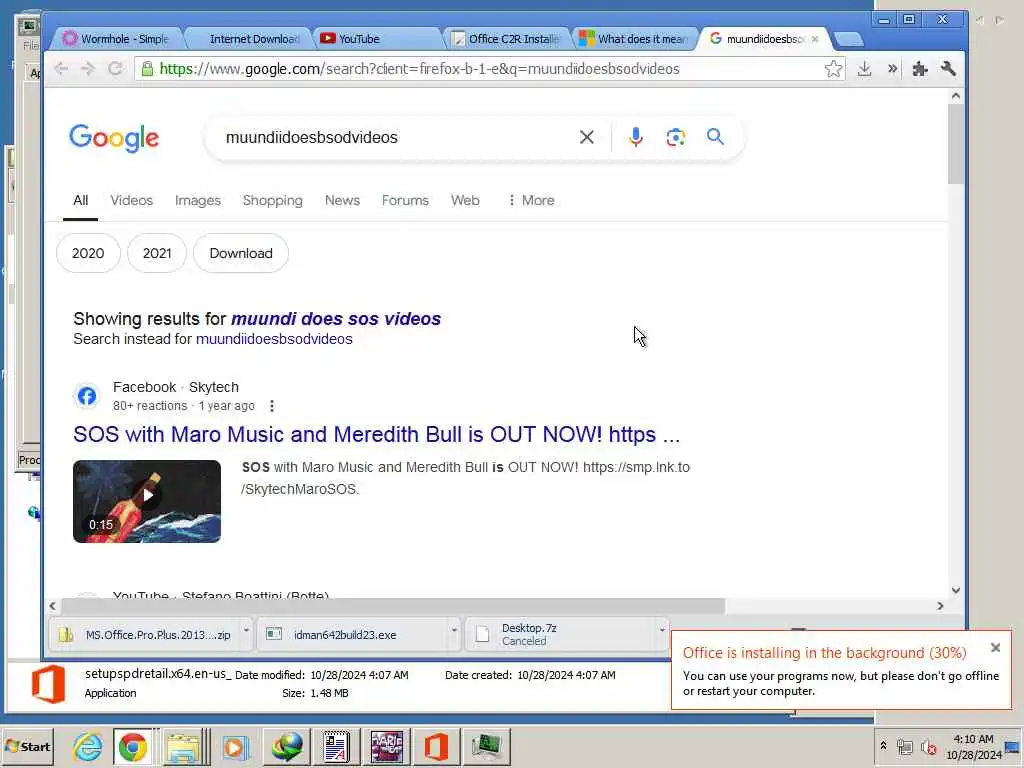This screenshot has width=1024, height=768.
Task: Apply the 2021 suggestion chip
Action: click(157, 253)
